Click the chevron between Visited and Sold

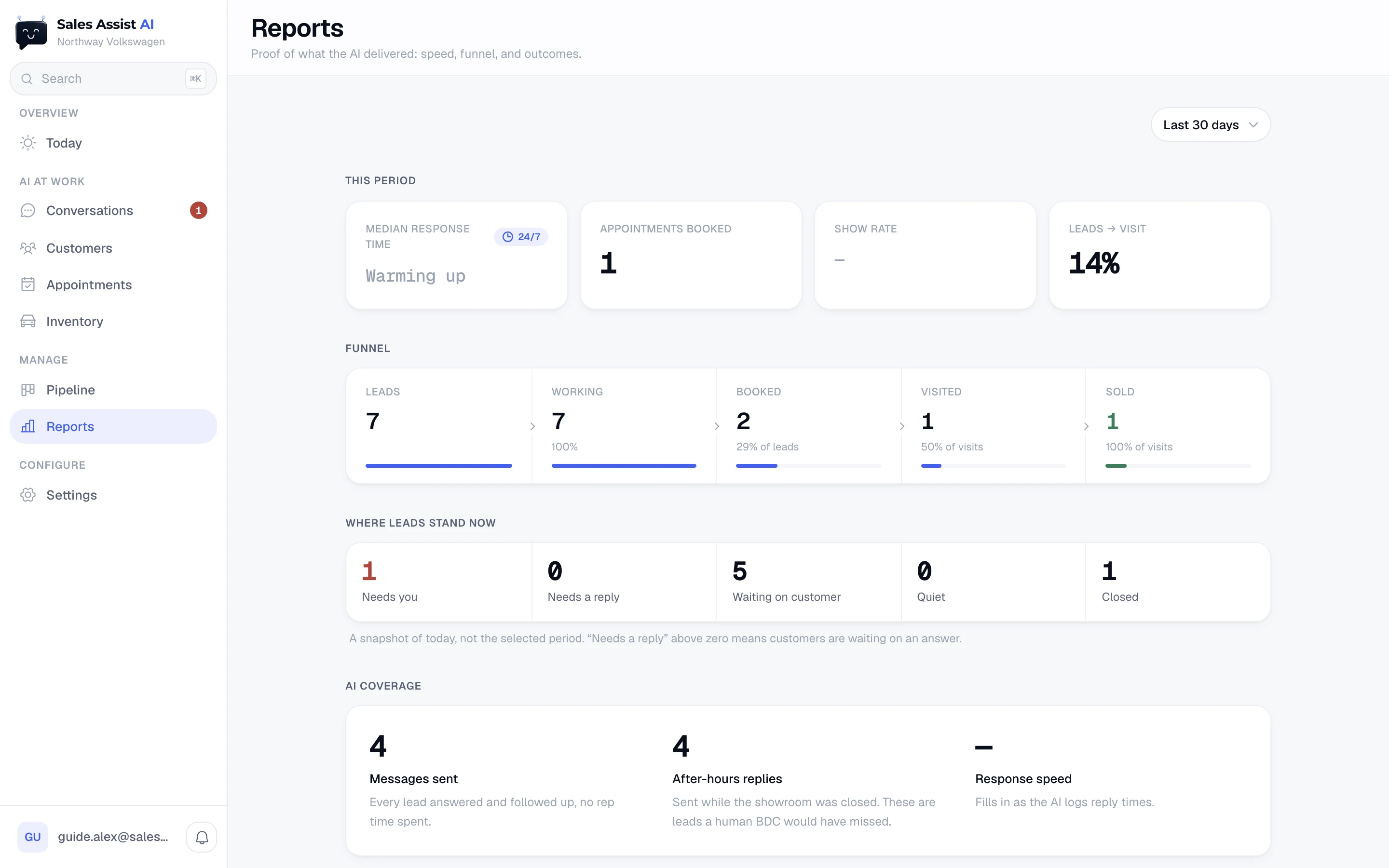click(1086, 426)
